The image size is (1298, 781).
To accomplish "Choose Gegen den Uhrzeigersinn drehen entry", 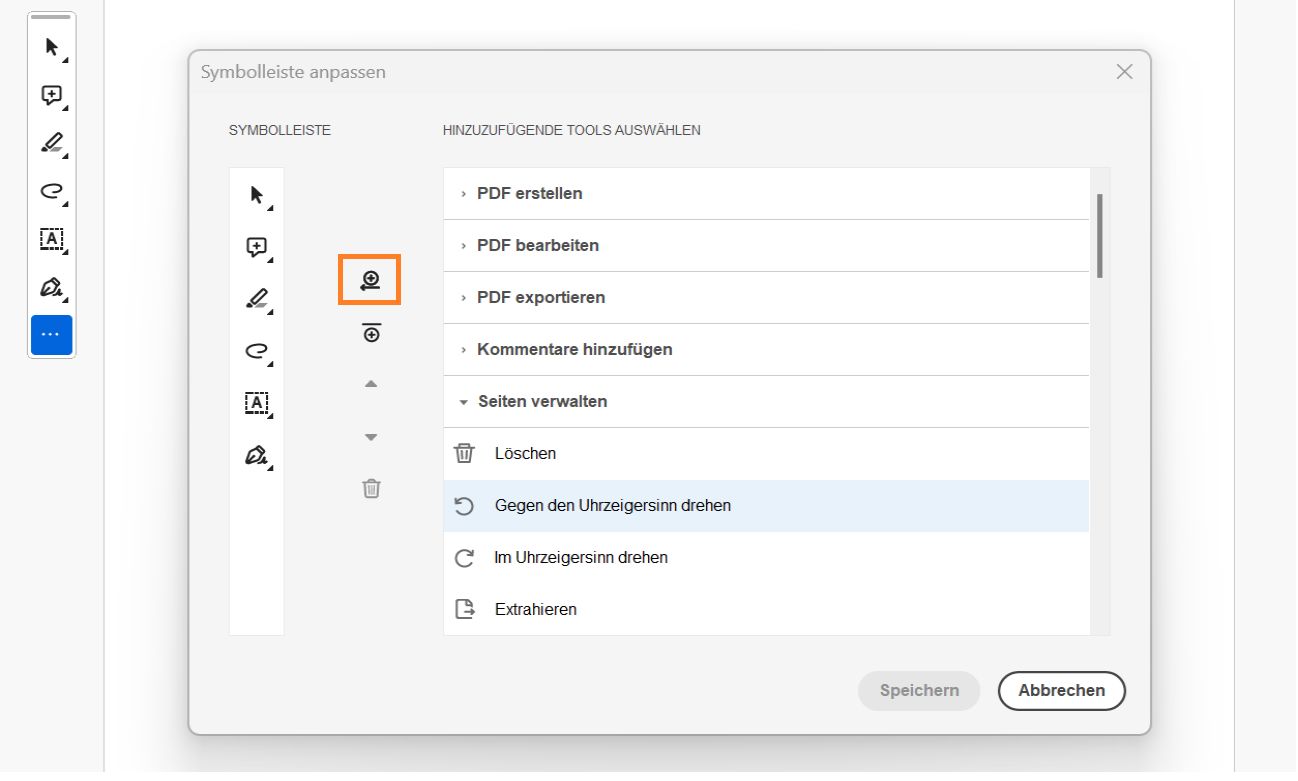I will [x=612, y=506].
